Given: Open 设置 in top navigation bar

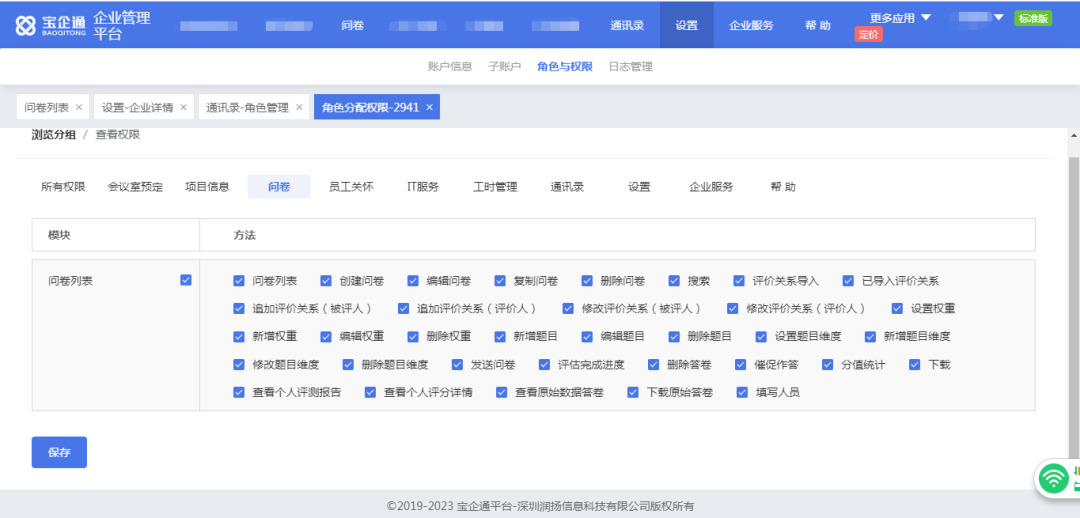Looking at the screenshot, I should pos(687,25).
